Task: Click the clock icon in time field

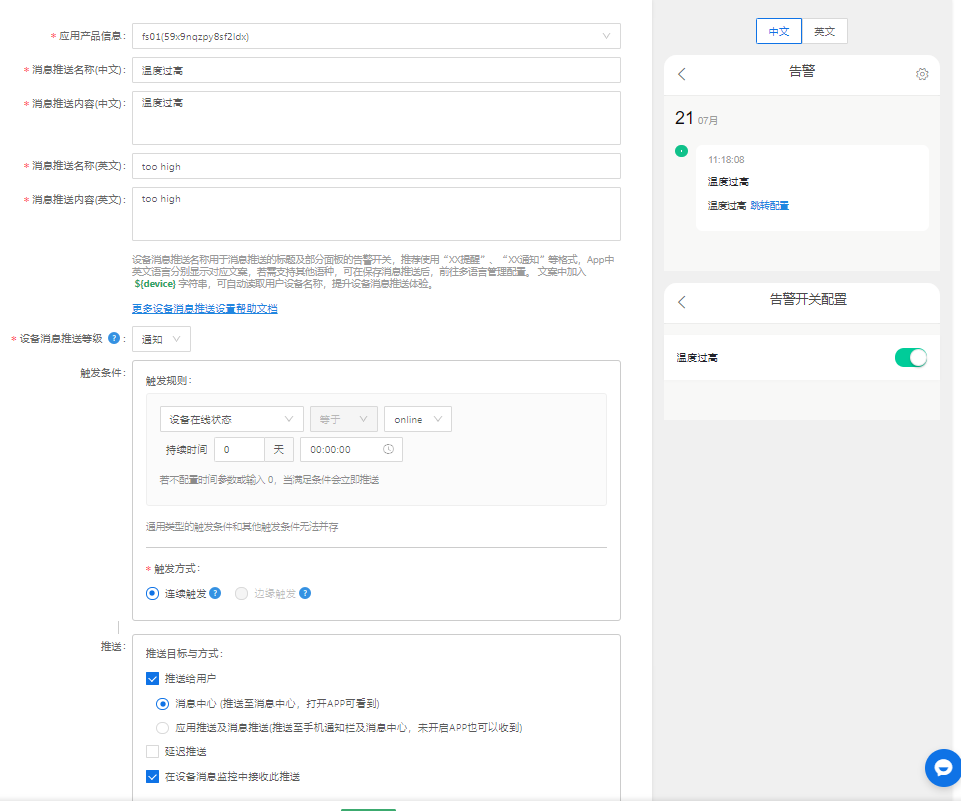Action: (388, 449)
